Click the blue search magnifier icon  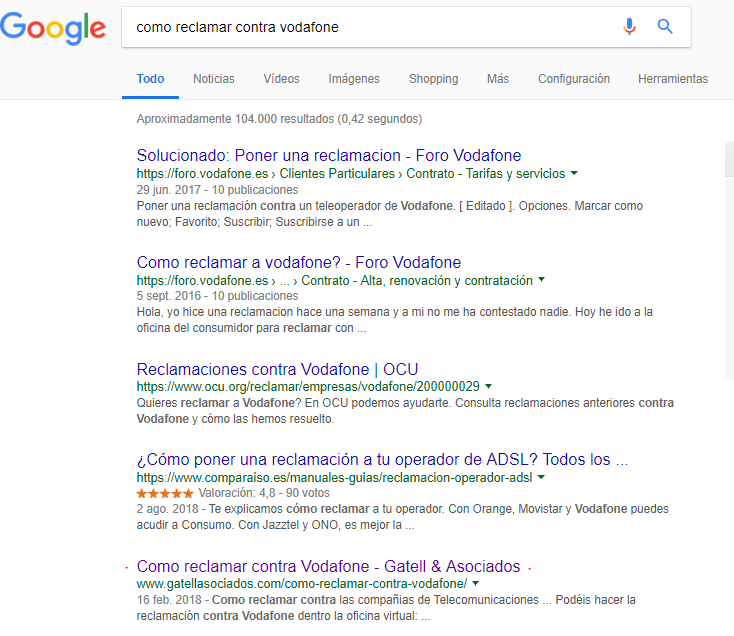pos(665,27)
